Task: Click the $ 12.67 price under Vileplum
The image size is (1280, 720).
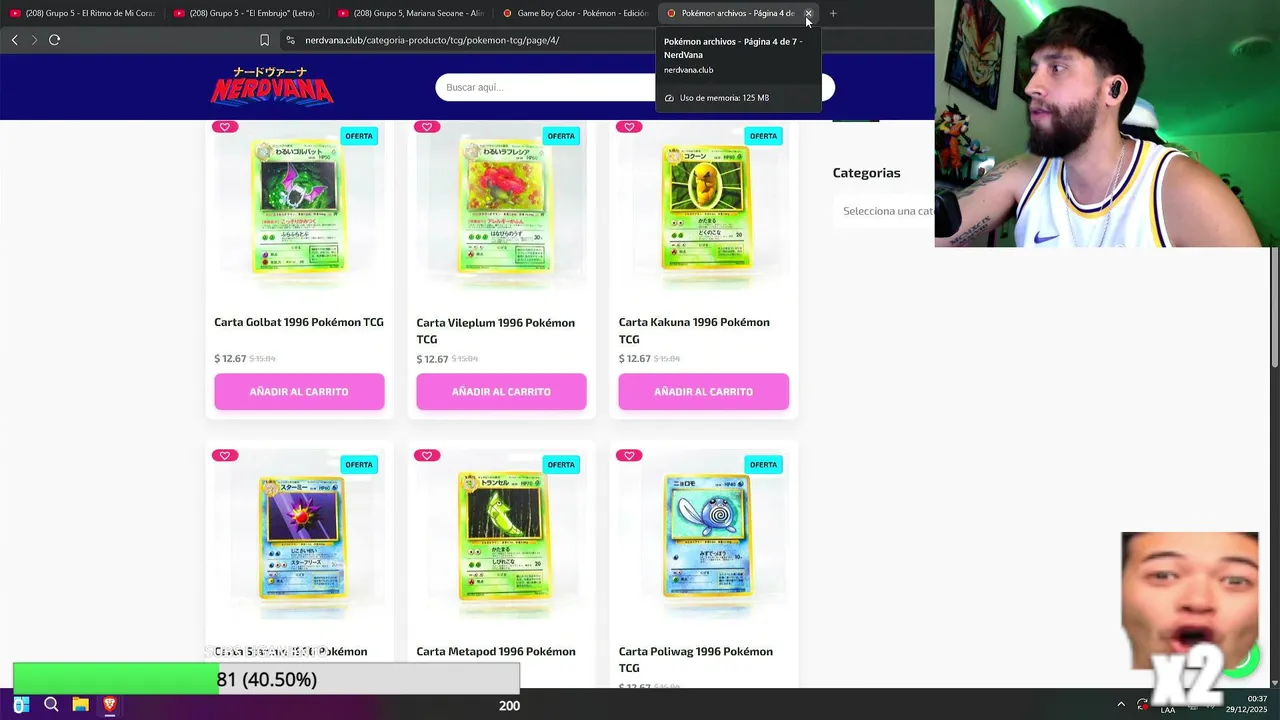Action: tap(432, 359)
